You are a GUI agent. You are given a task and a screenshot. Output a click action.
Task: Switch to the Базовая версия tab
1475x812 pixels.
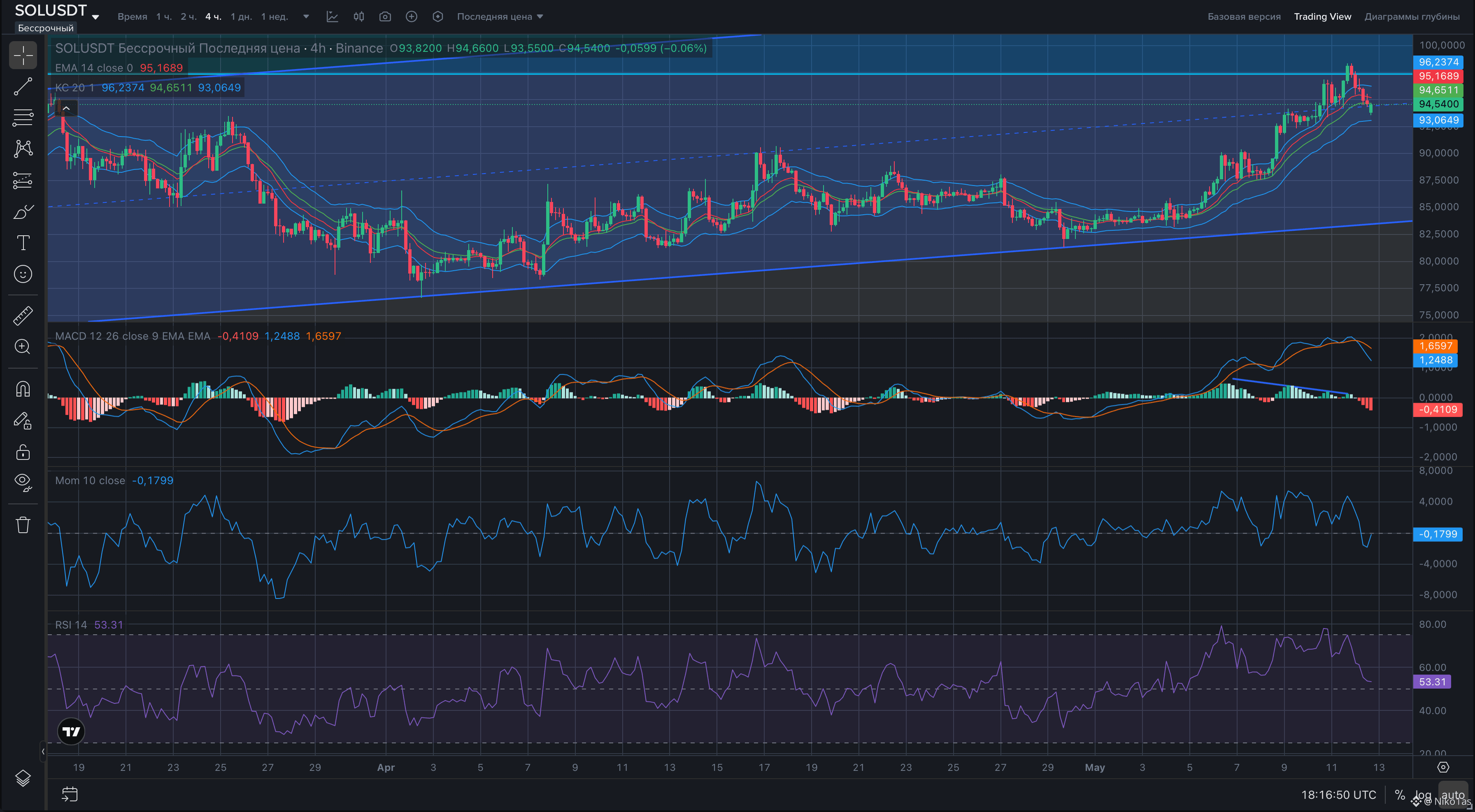point(1244,16)
